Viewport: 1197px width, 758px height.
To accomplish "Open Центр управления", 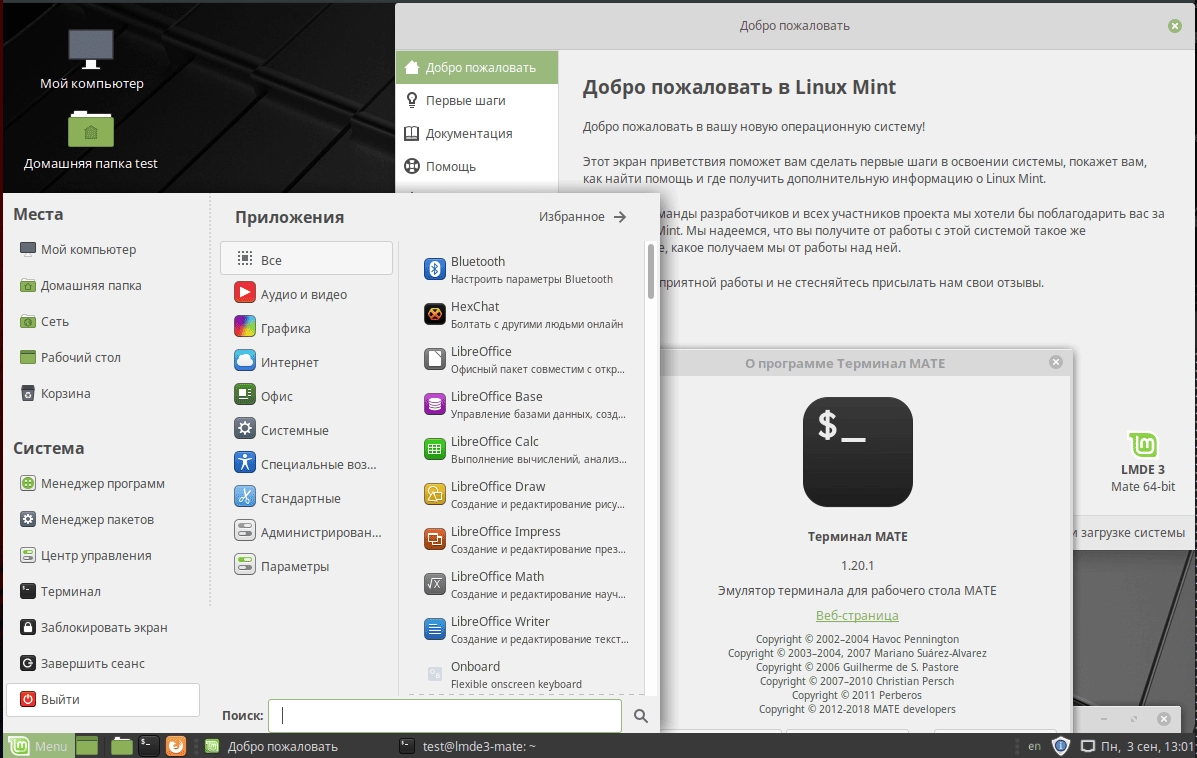I will (x=103, y=555).
